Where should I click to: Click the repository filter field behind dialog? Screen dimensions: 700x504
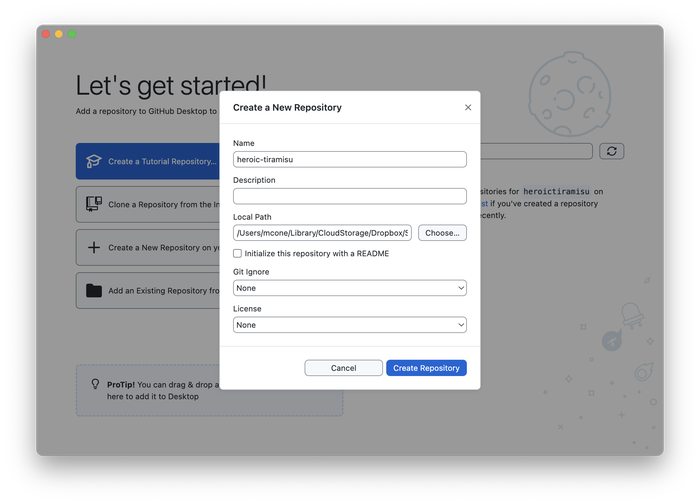click(x=536, y=151)
